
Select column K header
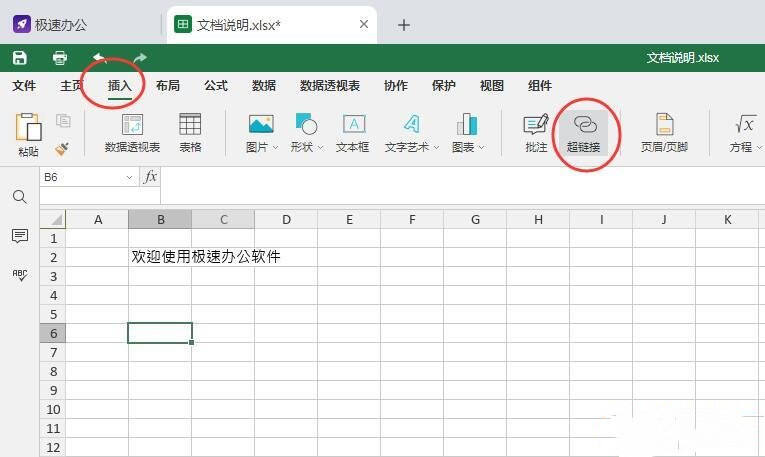[x=727, y=219]
